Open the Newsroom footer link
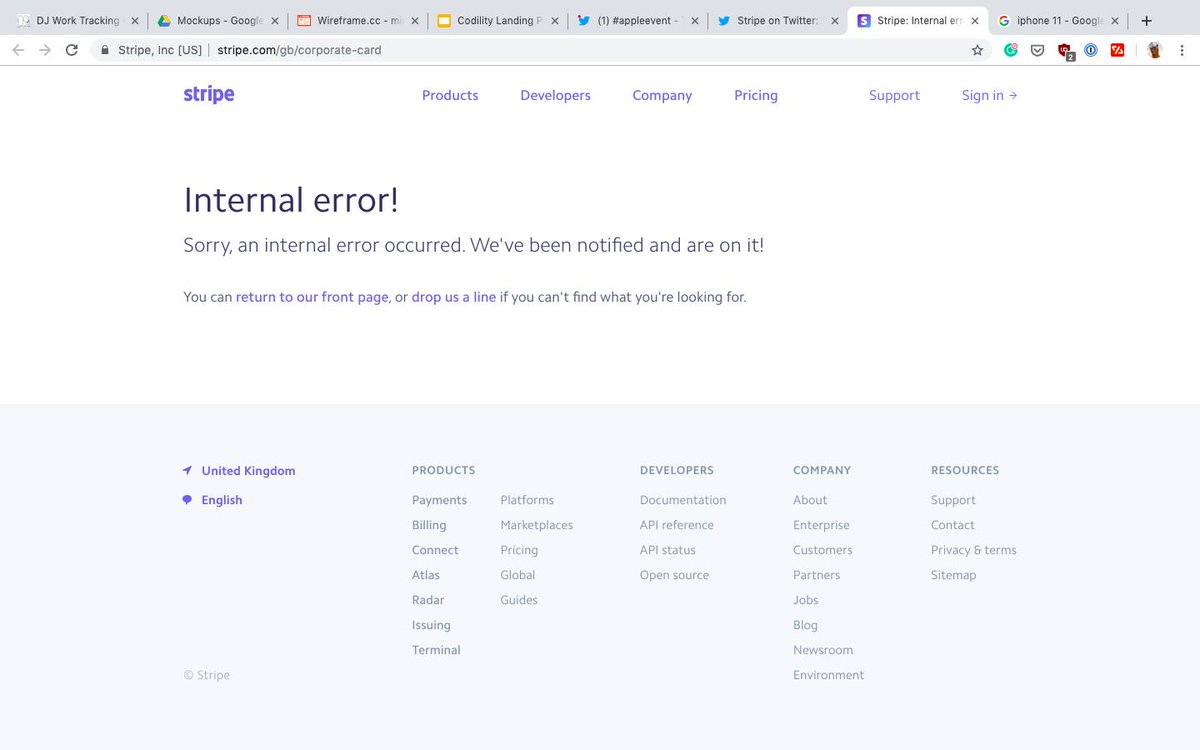This screenshot has width=1200, height=750. coord(823,650)
